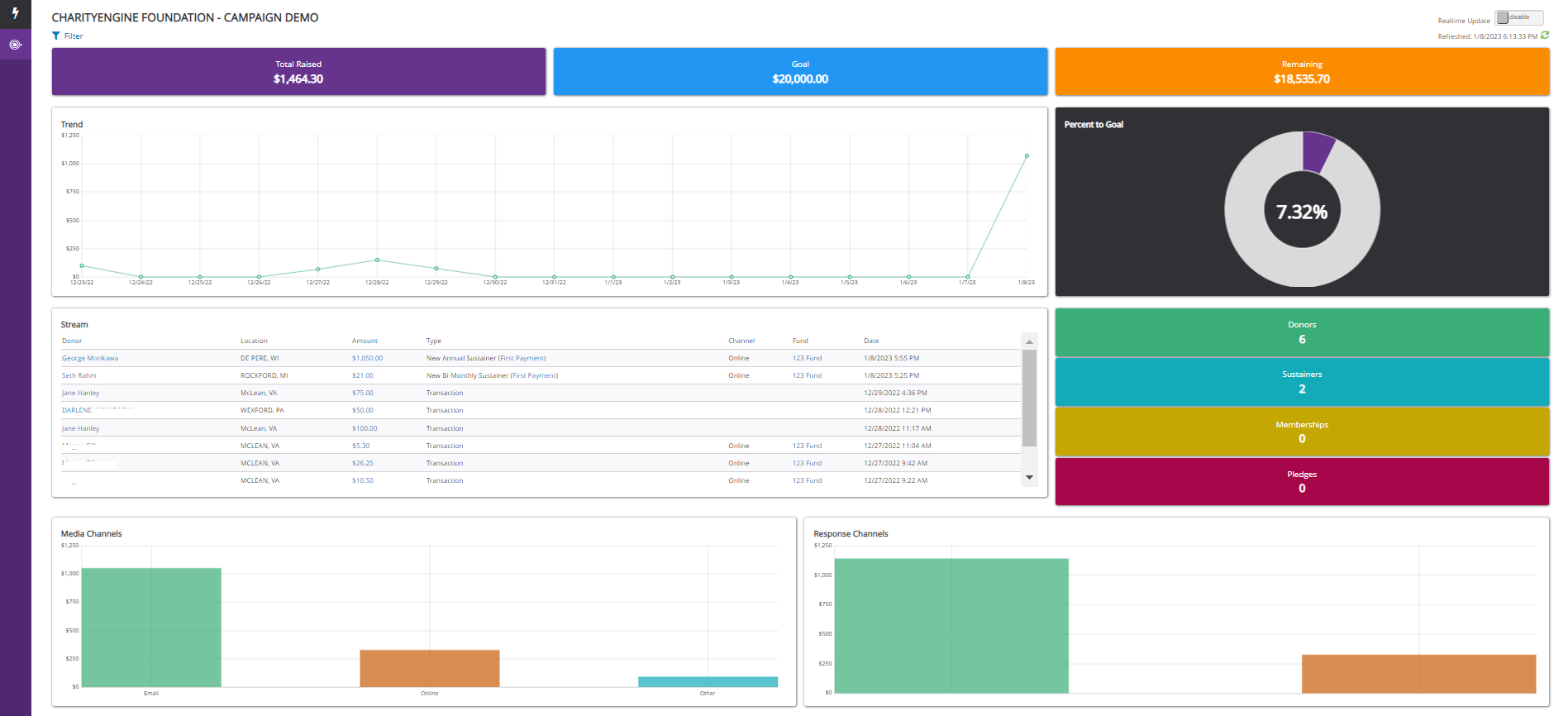Click the 12/23/22 data point on Trend chart
The image size is (1568, 716).
(x=82, y=265)
